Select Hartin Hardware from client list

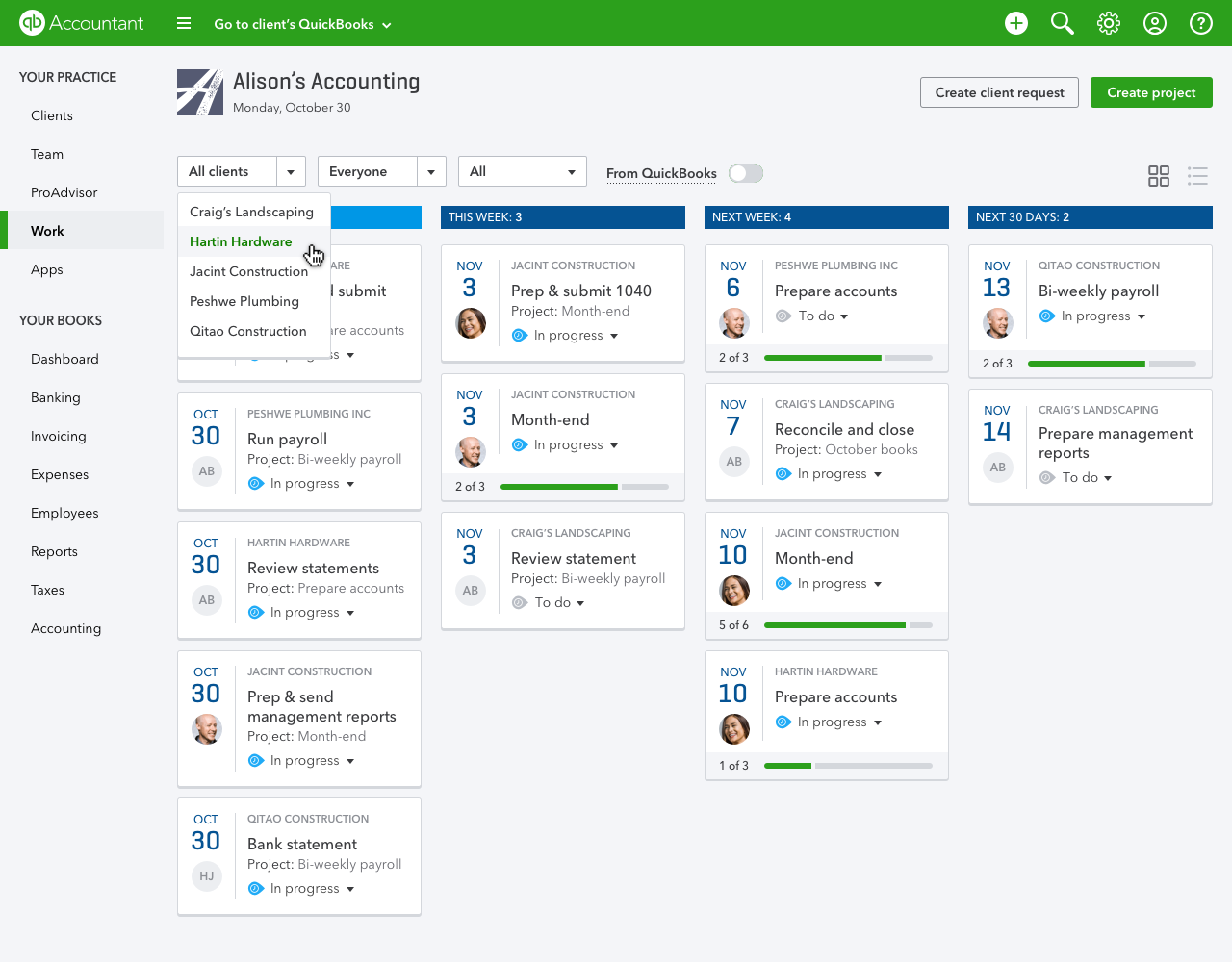(253, 241)
